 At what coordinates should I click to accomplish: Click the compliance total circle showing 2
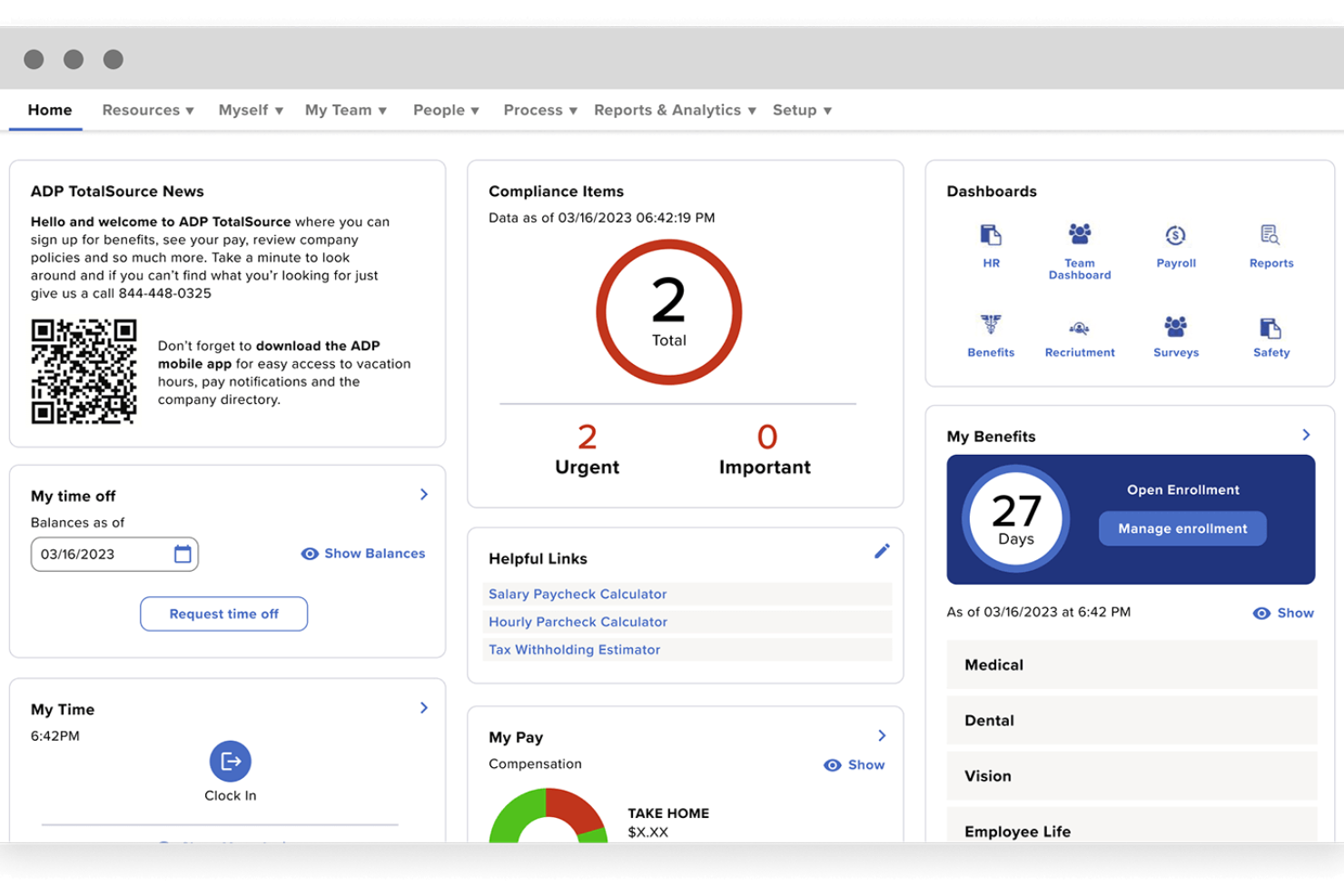click(669, 312)
